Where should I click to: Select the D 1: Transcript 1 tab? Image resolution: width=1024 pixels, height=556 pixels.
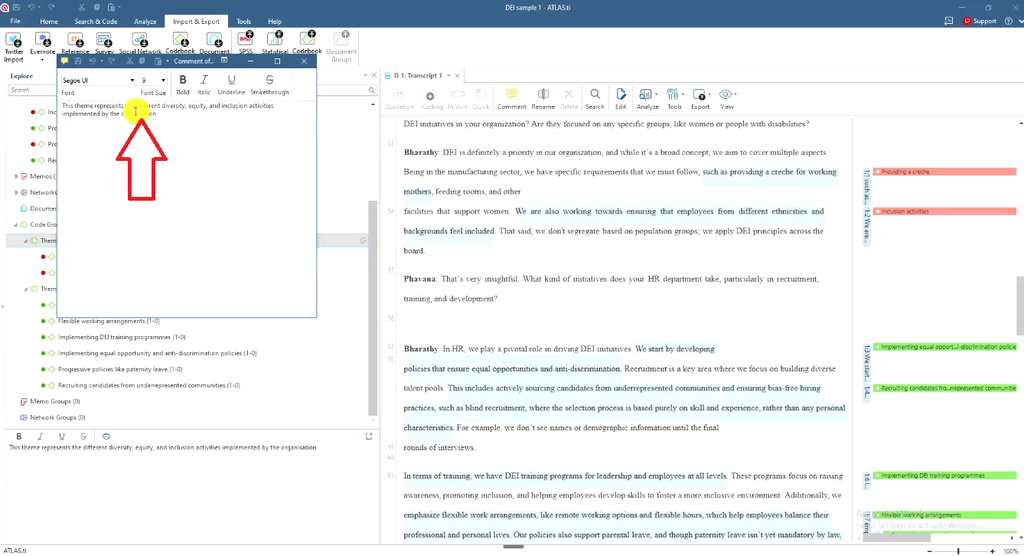coord(417,76)
